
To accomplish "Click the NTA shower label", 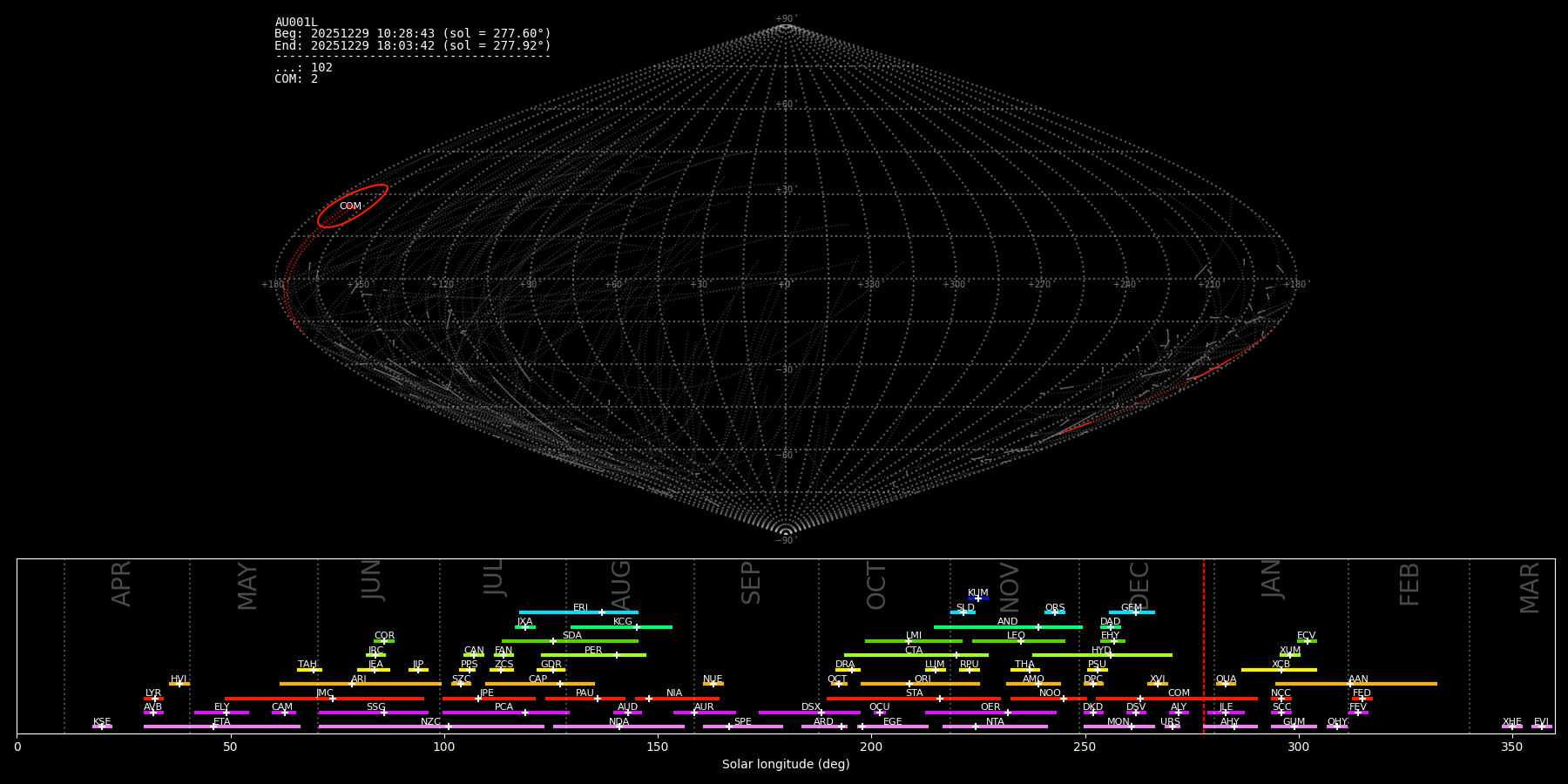I will tap(995, 722).
